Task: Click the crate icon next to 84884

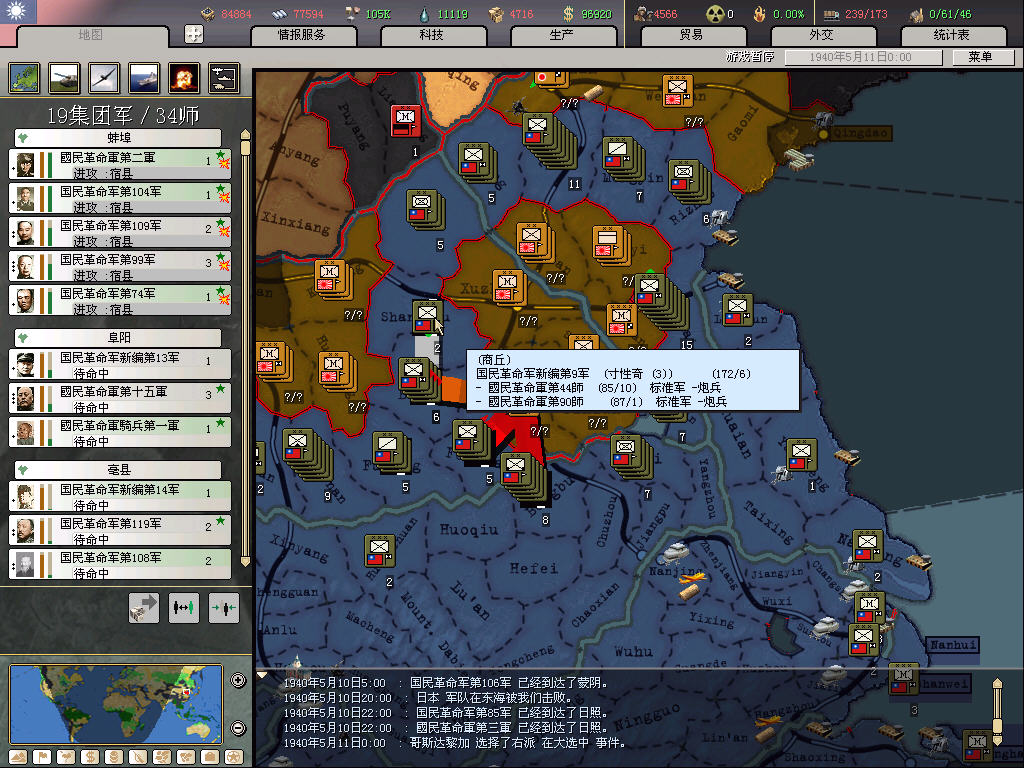Action: (208, 14)
